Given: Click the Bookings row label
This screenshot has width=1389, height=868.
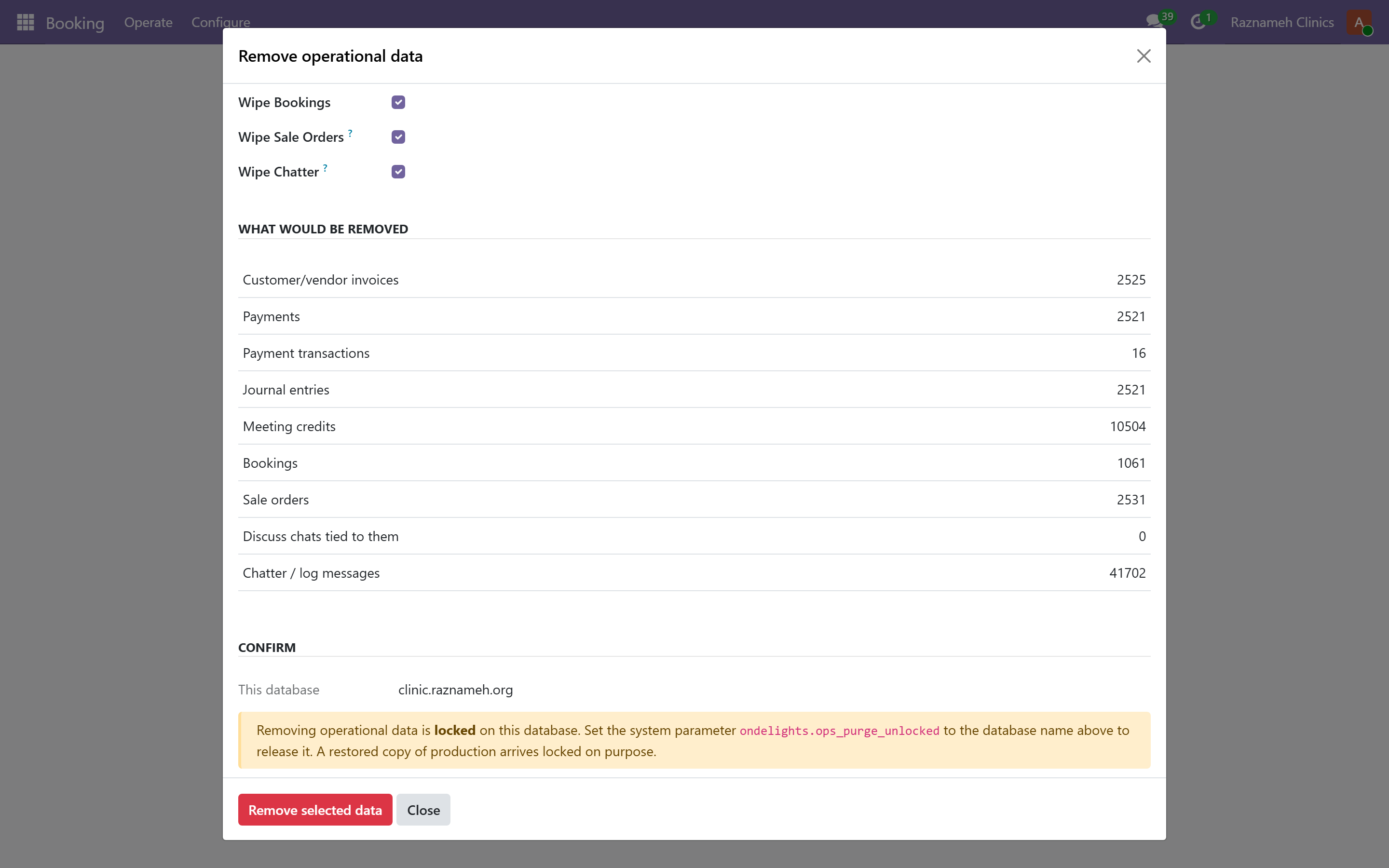Looking at the screenshot, I should pyautogui.click(x=270, y=463).
